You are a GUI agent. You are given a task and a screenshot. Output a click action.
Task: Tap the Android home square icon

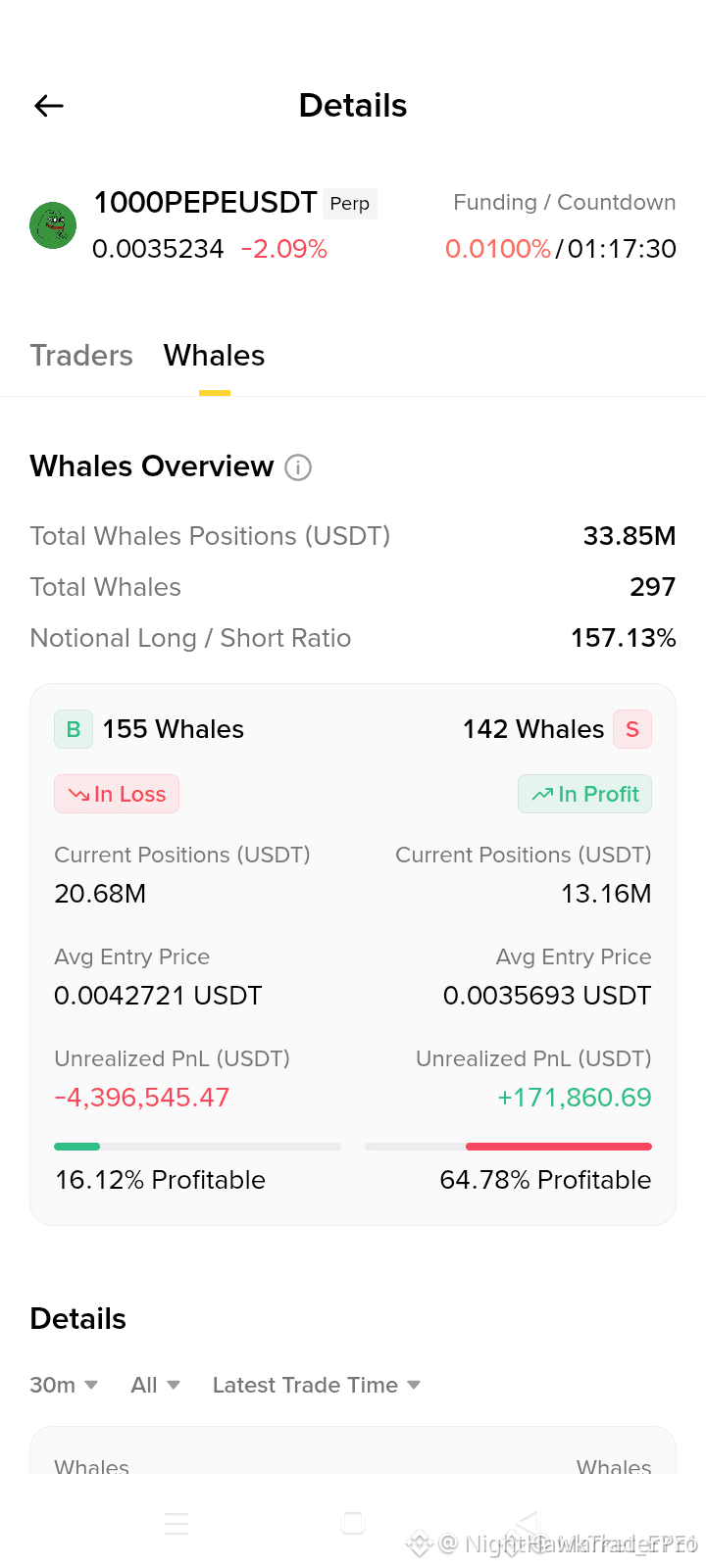tap(353, 1523)
